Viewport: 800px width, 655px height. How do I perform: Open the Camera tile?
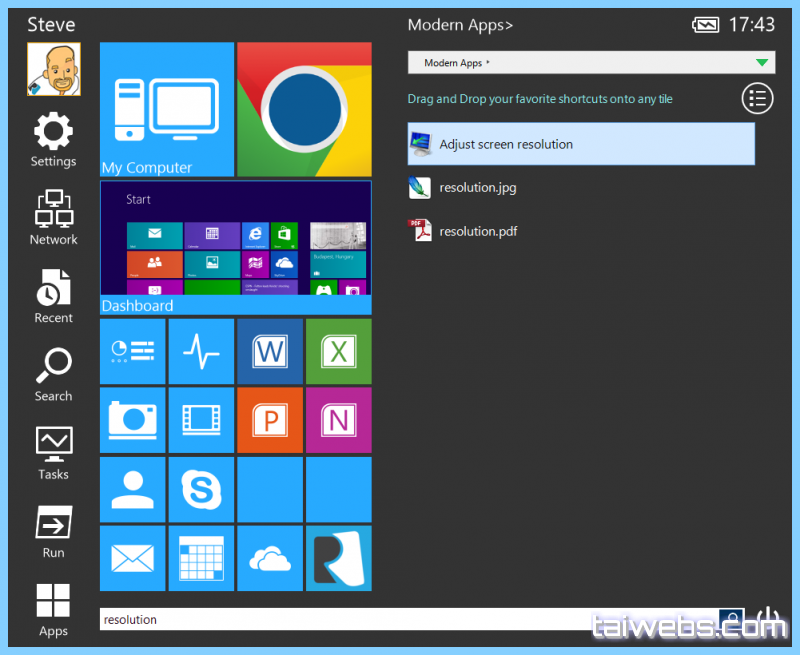coord(133,420)
